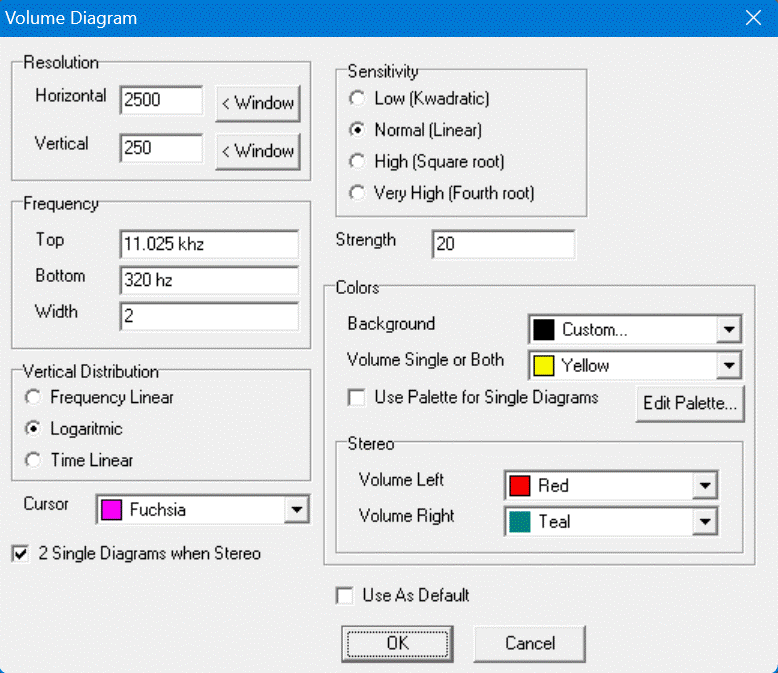Click the Edit Palette button
Image resolution: width=778 pixels, height=673 pixels.
click(690, 404)
